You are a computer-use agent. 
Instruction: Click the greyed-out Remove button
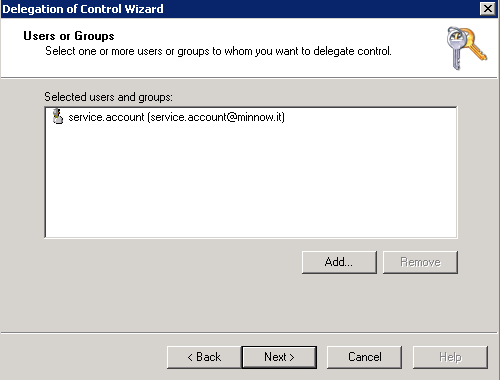click(420, 262)
